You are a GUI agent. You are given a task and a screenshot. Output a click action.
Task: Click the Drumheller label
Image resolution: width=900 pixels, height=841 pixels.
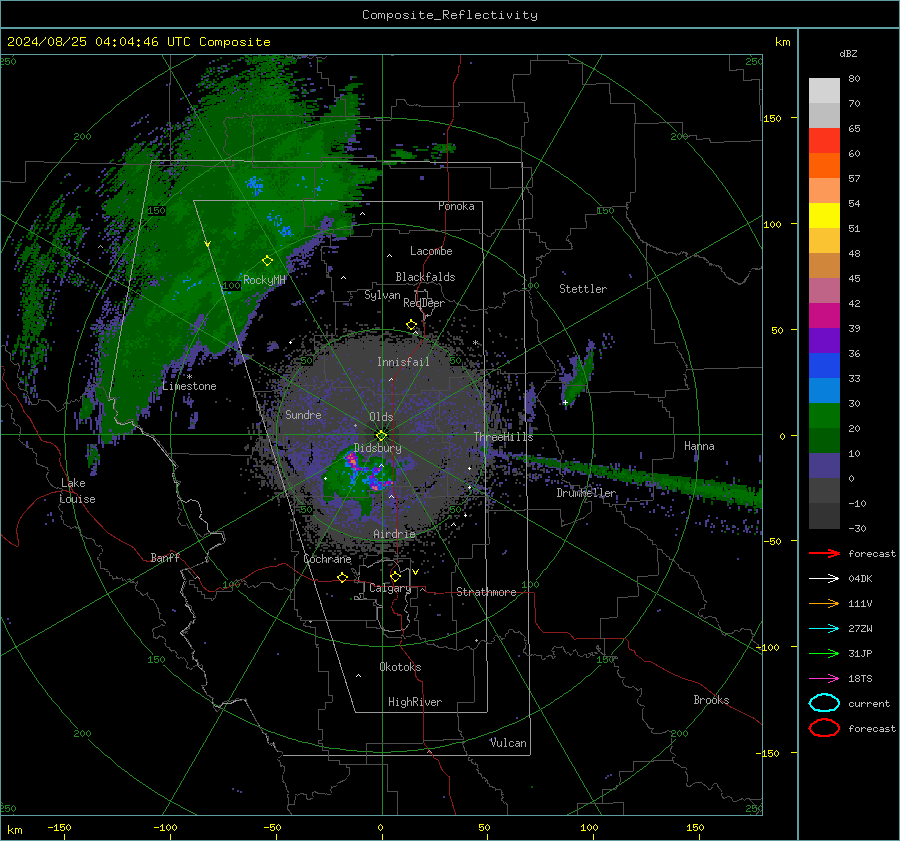[x=586, y=493]
